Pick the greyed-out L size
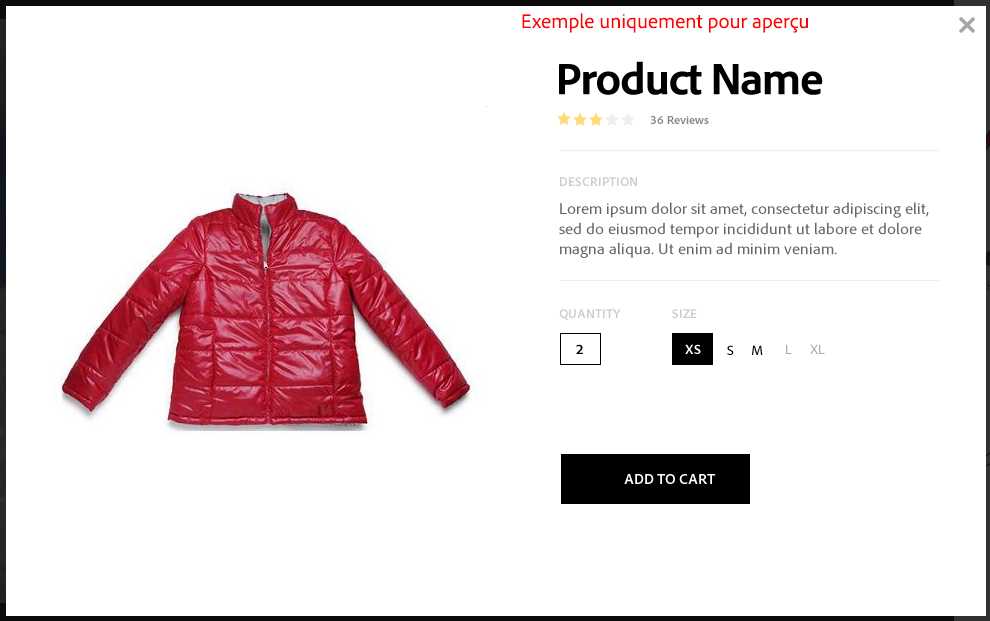This screenshot has width=990, height=621. coord(788,350)
